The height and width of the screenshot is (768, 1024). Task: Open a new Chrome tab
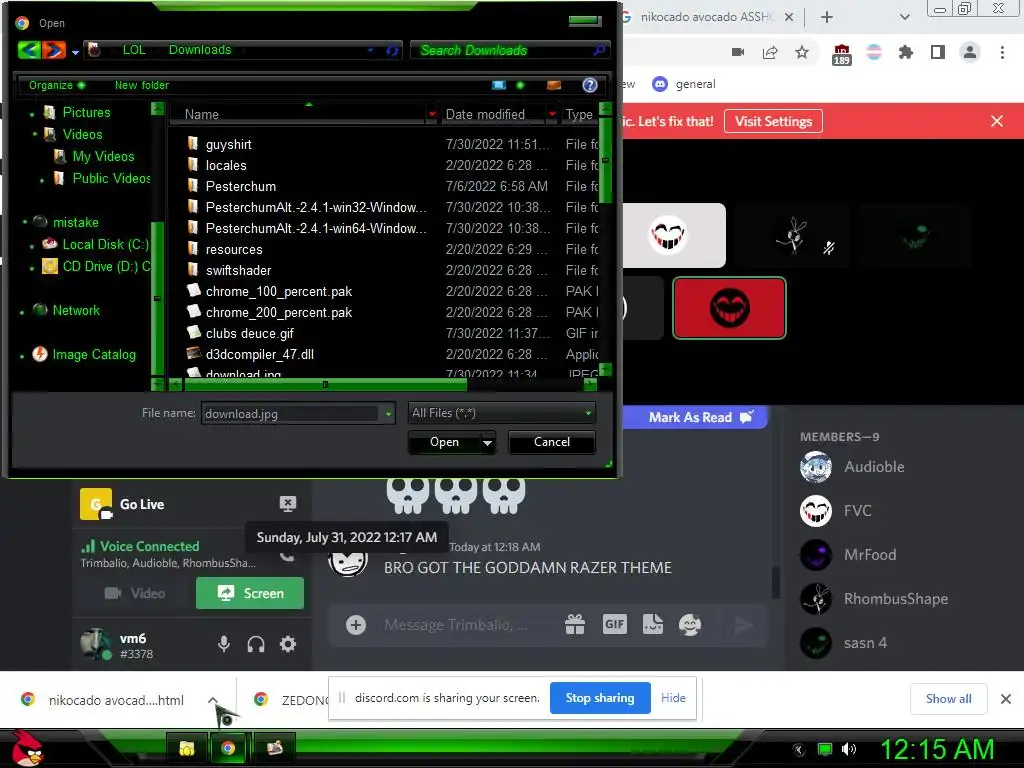(827, 17)
